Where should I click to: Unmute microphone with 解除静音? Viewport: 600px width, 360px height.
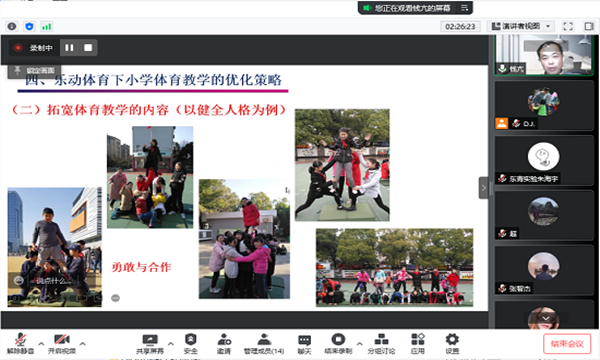click(20, 344)
